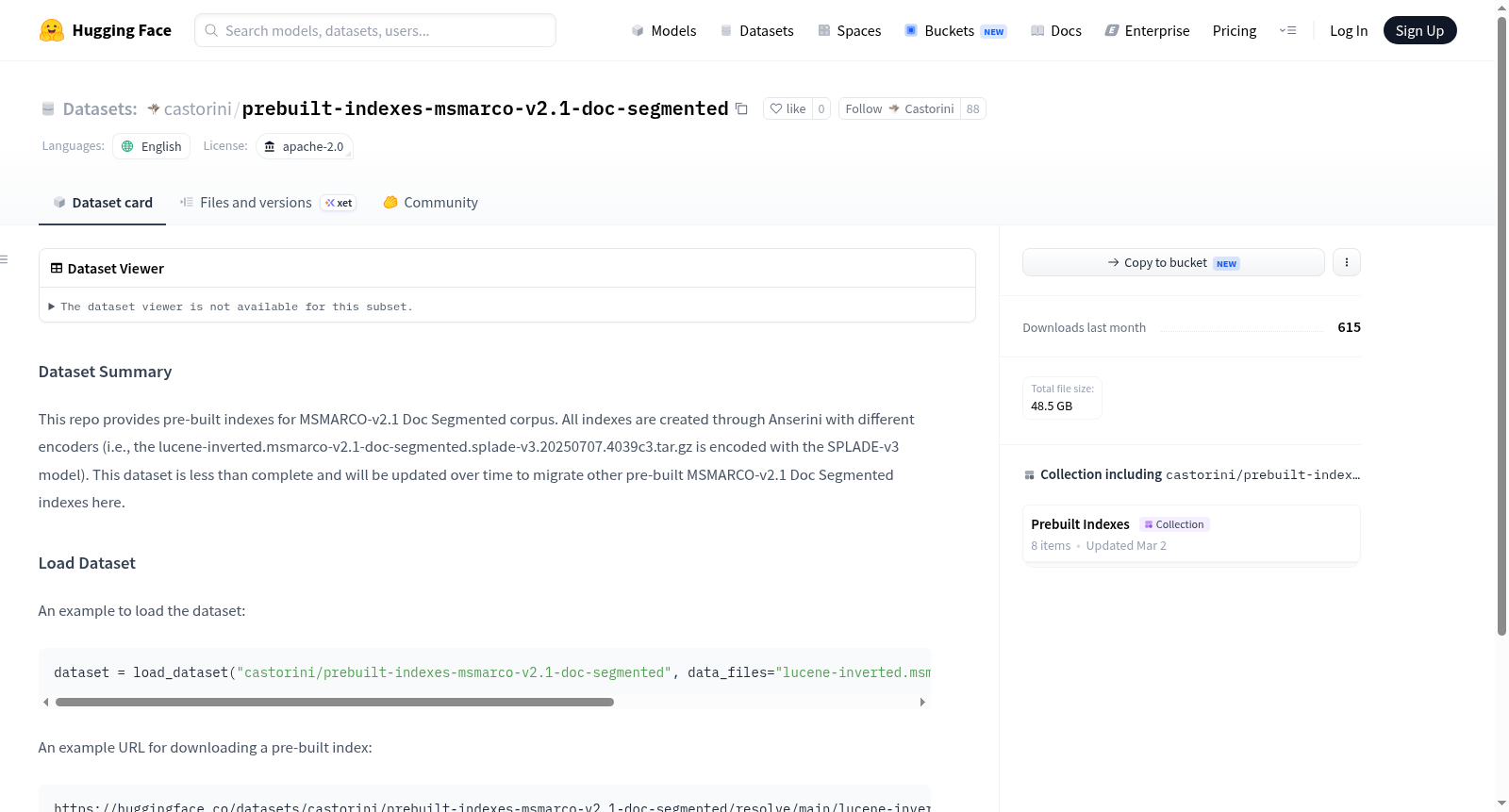
Task: Click the Downloads last month value 615
Action: (1349, 327)
